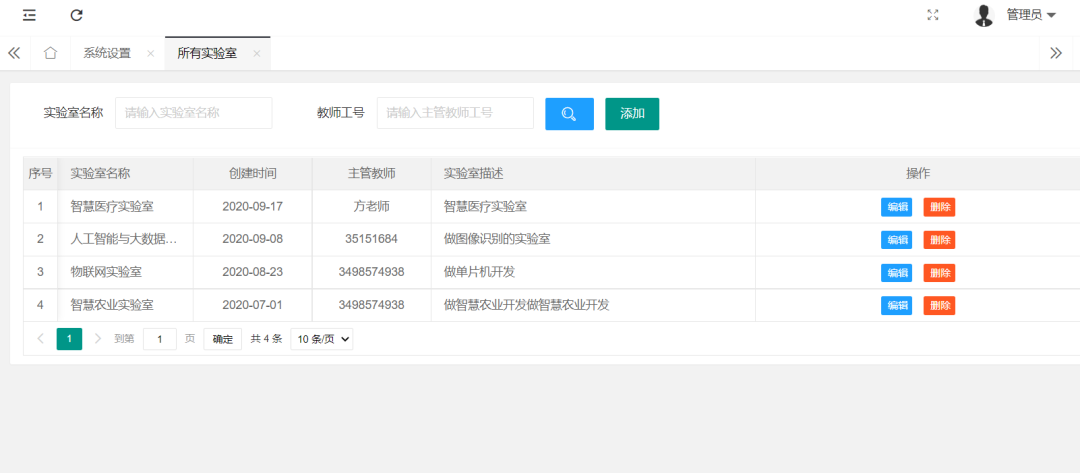Screen dimensions: 1080x473
Task: Click the 共 4 条 total count text
Action: tap(267, 339)
